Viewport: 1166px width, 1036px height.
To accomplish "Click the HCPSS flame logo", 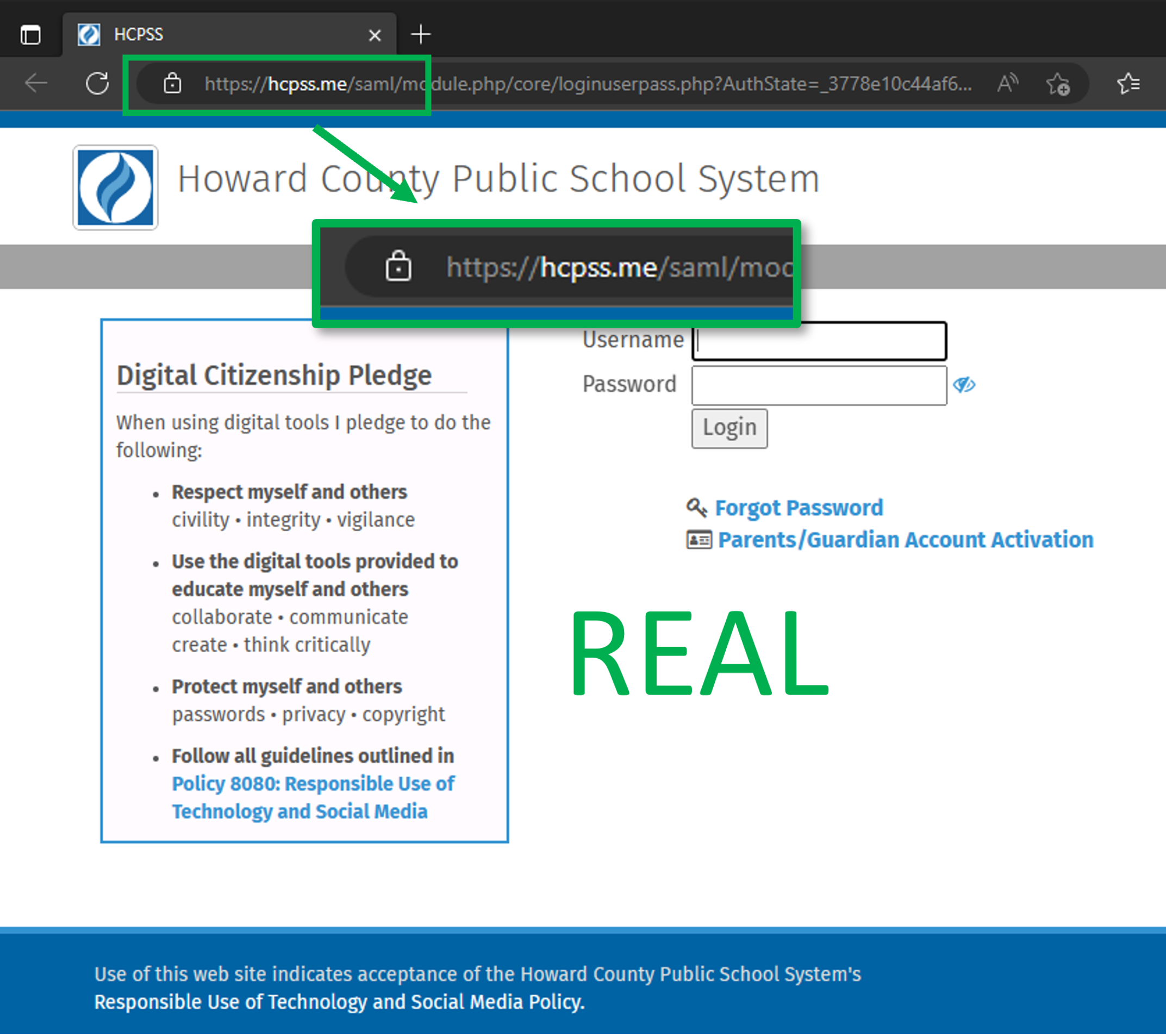I will pyautogui.click(x=115, y=187).
